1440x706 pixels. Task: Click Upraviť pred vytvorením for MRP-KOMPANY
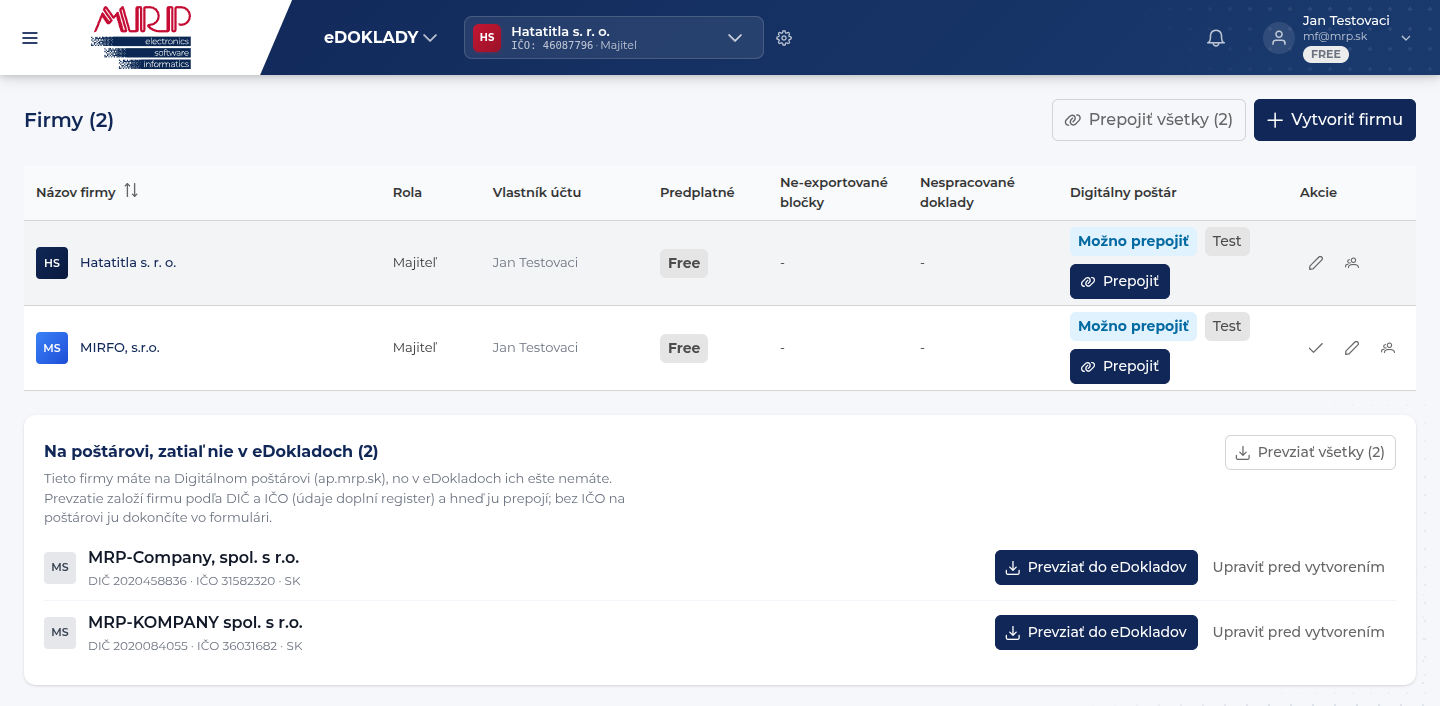1298,632
